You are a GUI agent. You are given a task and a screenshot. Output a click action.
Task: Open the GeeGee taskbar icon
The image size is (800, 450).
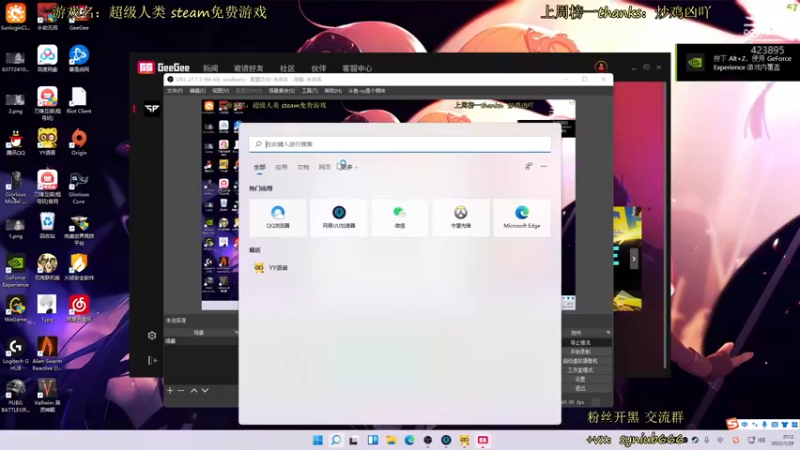coord(483,440)
